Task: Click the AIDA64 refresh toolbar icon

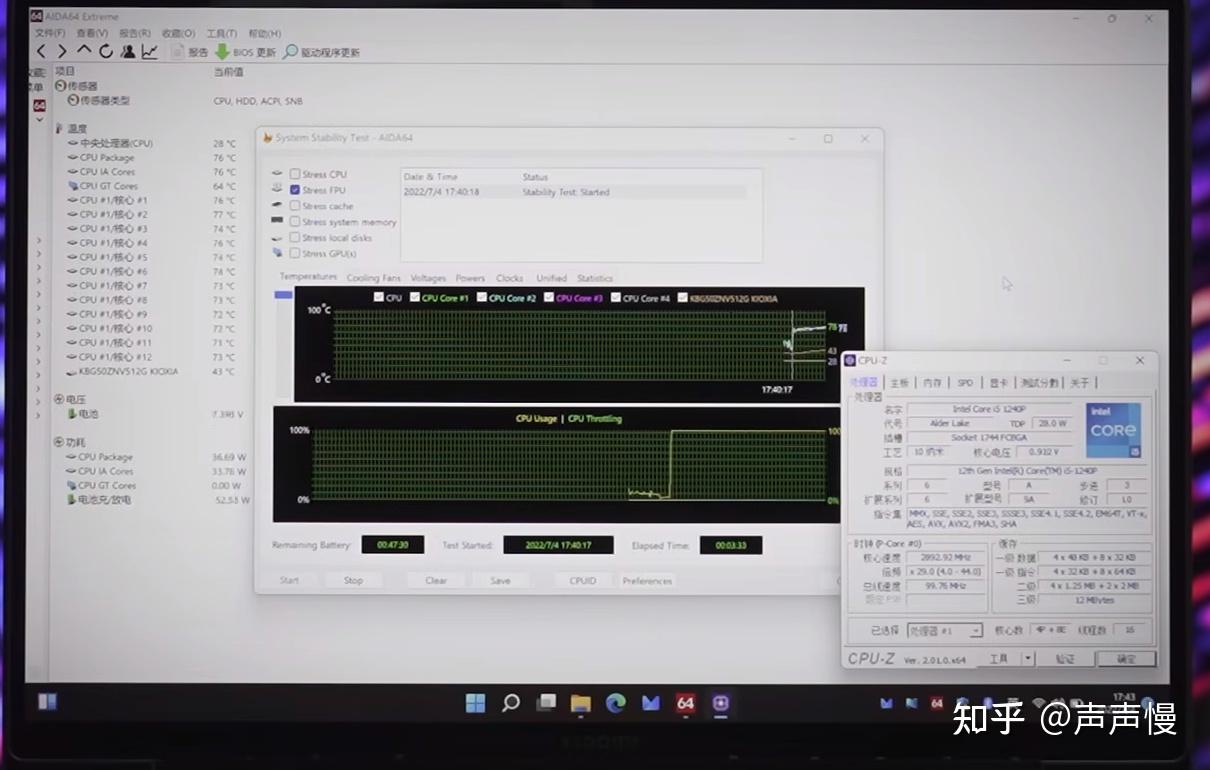Action: click(x=106, y=51)
